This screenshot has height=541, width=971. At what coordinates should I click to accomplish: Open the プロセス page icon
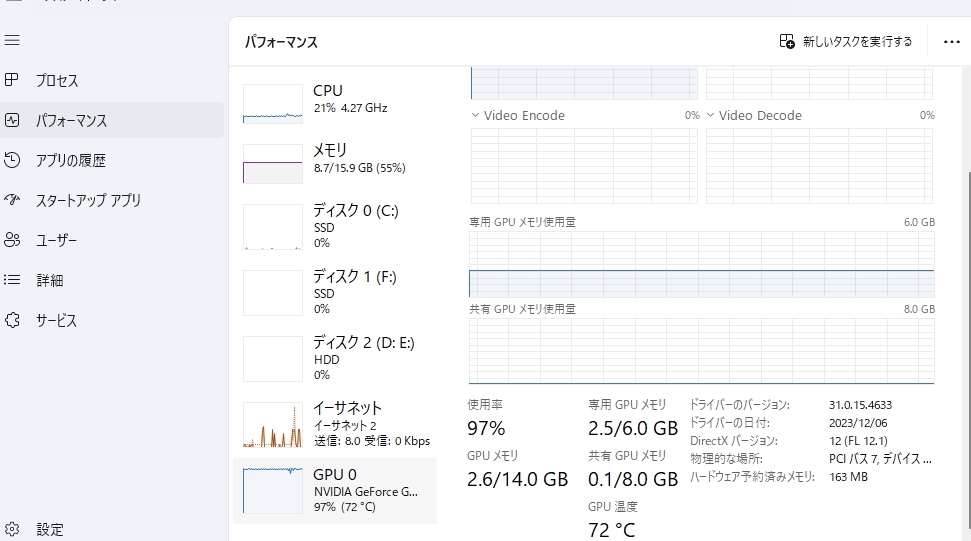12,80
